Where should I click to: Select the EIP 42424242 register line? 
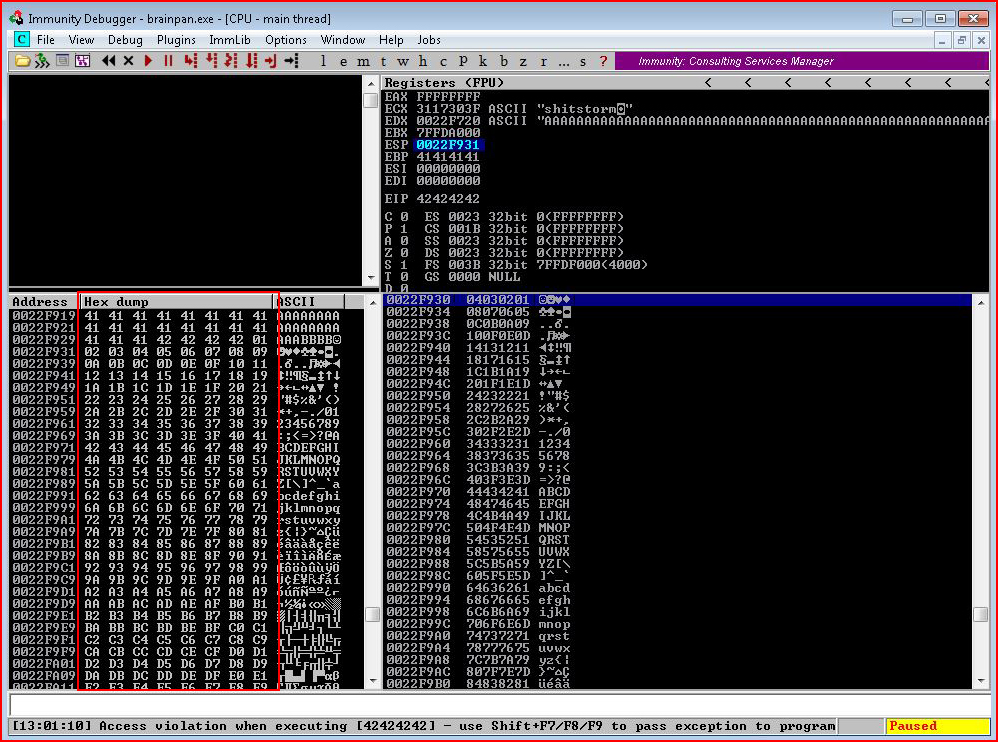(x=432, y=199)
